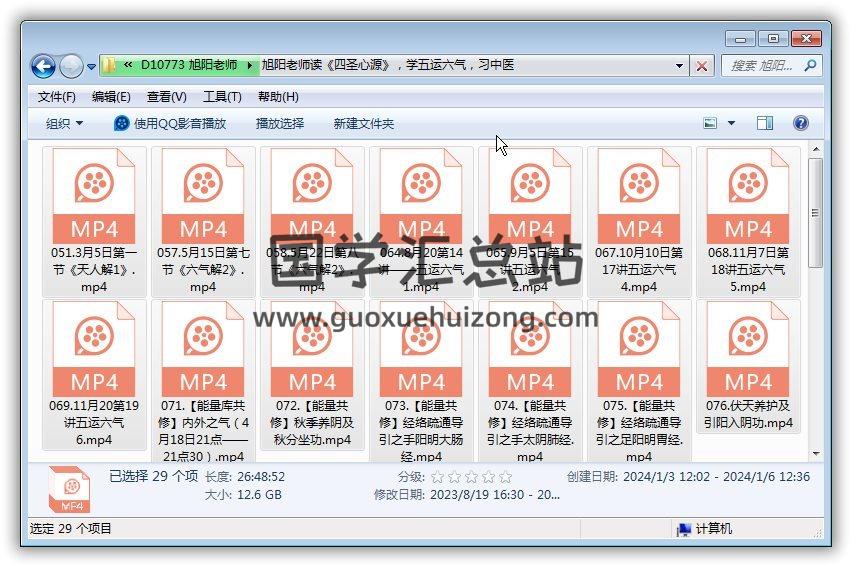Viewport: 852px width, 567px height.
Task: Rate the selection with the fifth star
Action: [x=505, y=477]
